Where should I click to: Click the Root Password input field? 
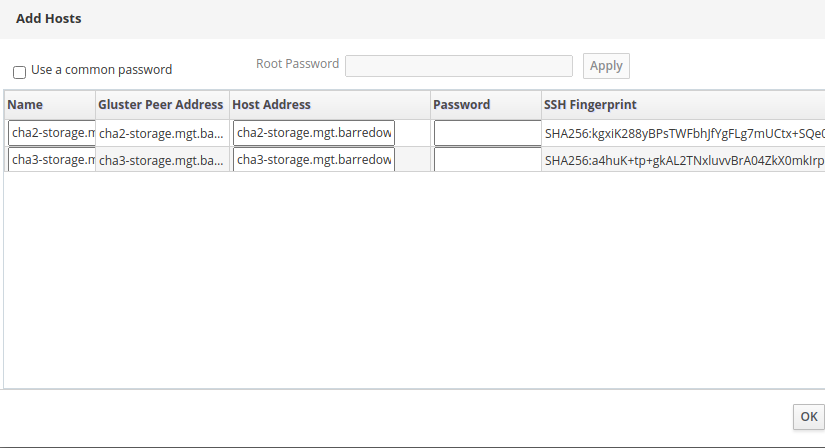[x=458, y=66]
